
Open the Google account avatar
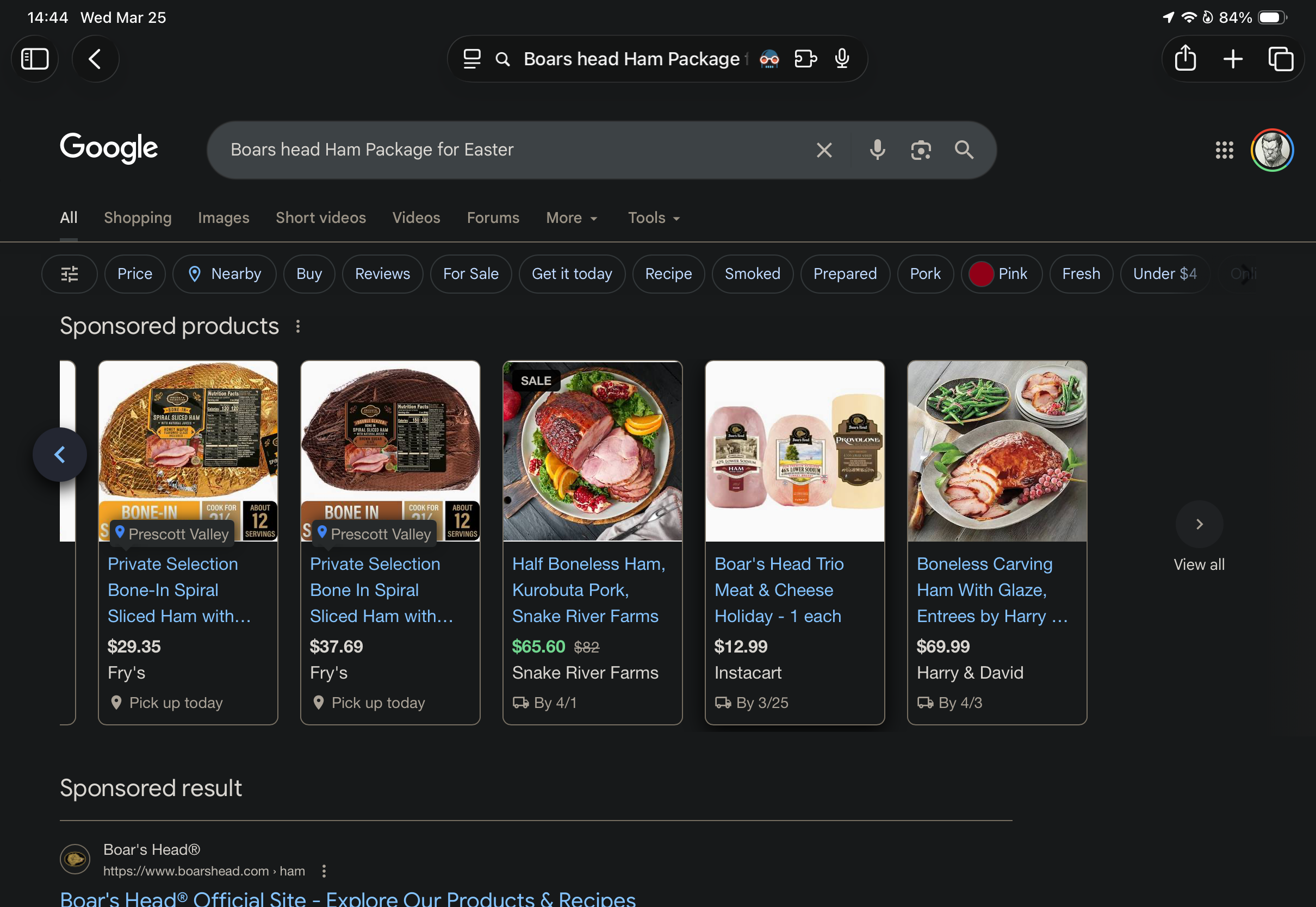(1272, 150)
